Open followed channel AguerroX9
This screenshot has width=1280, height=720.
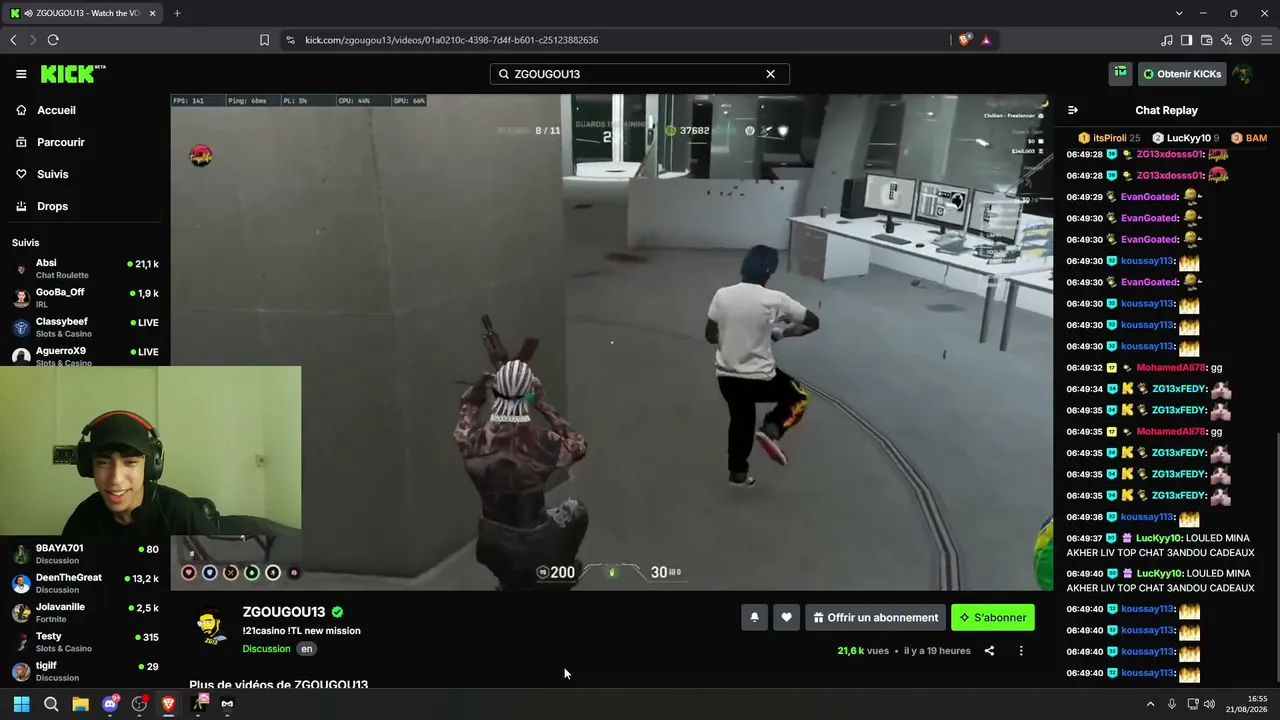pos(85,355)
